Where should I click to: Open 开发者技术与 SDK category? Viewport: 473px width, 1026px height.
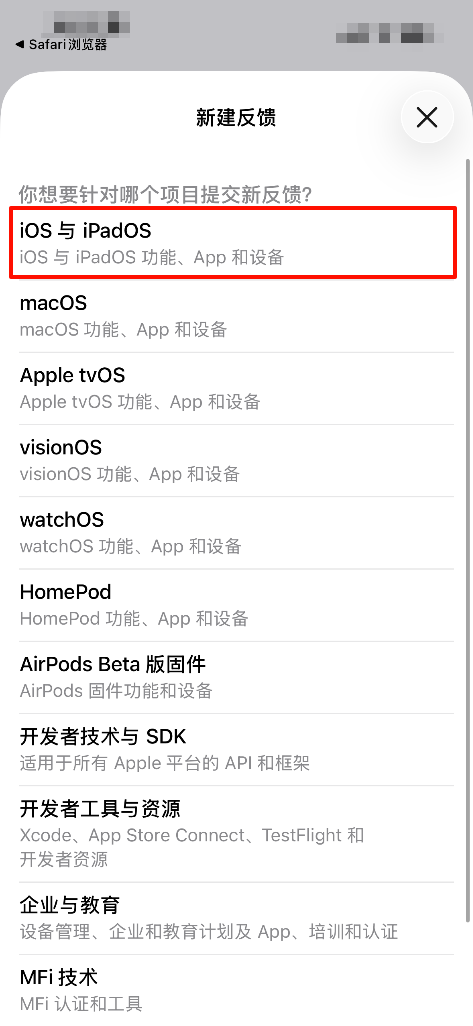tap(236, 749)
